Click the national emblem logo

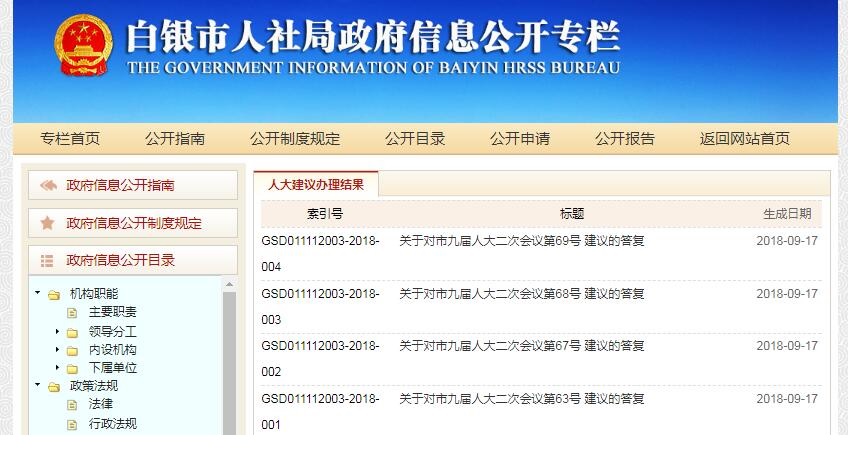(x=84, y=49)
